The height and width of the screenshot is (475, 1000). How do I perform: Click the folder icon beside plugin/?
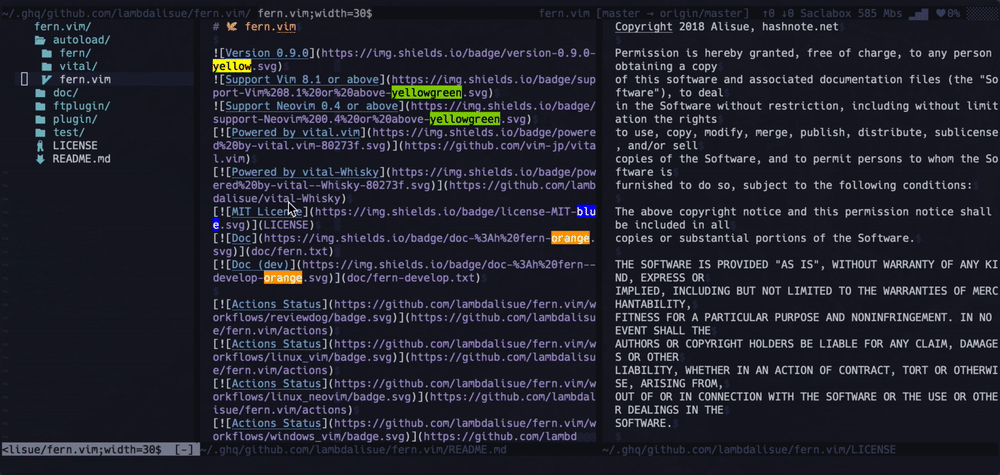coord(40,119)
